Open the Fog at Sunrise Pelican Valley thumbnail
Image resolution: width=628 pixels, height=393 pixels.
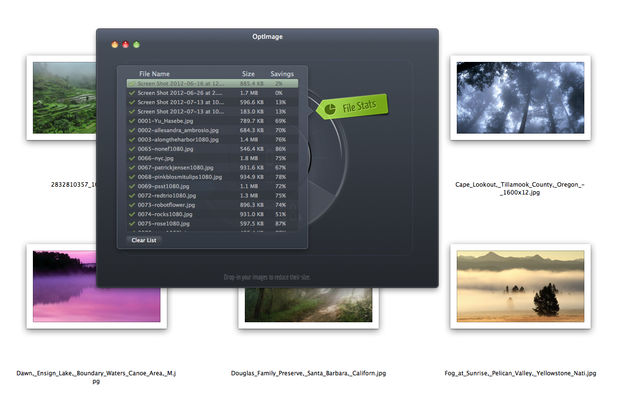pyautogui.click(x=520, y=286)
